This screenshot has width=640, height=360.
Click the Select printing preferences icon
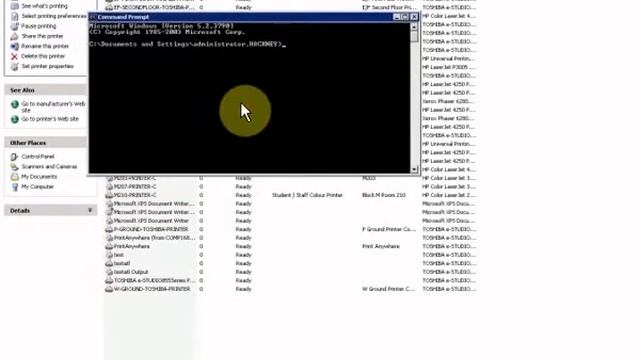(x=14, y=16)
